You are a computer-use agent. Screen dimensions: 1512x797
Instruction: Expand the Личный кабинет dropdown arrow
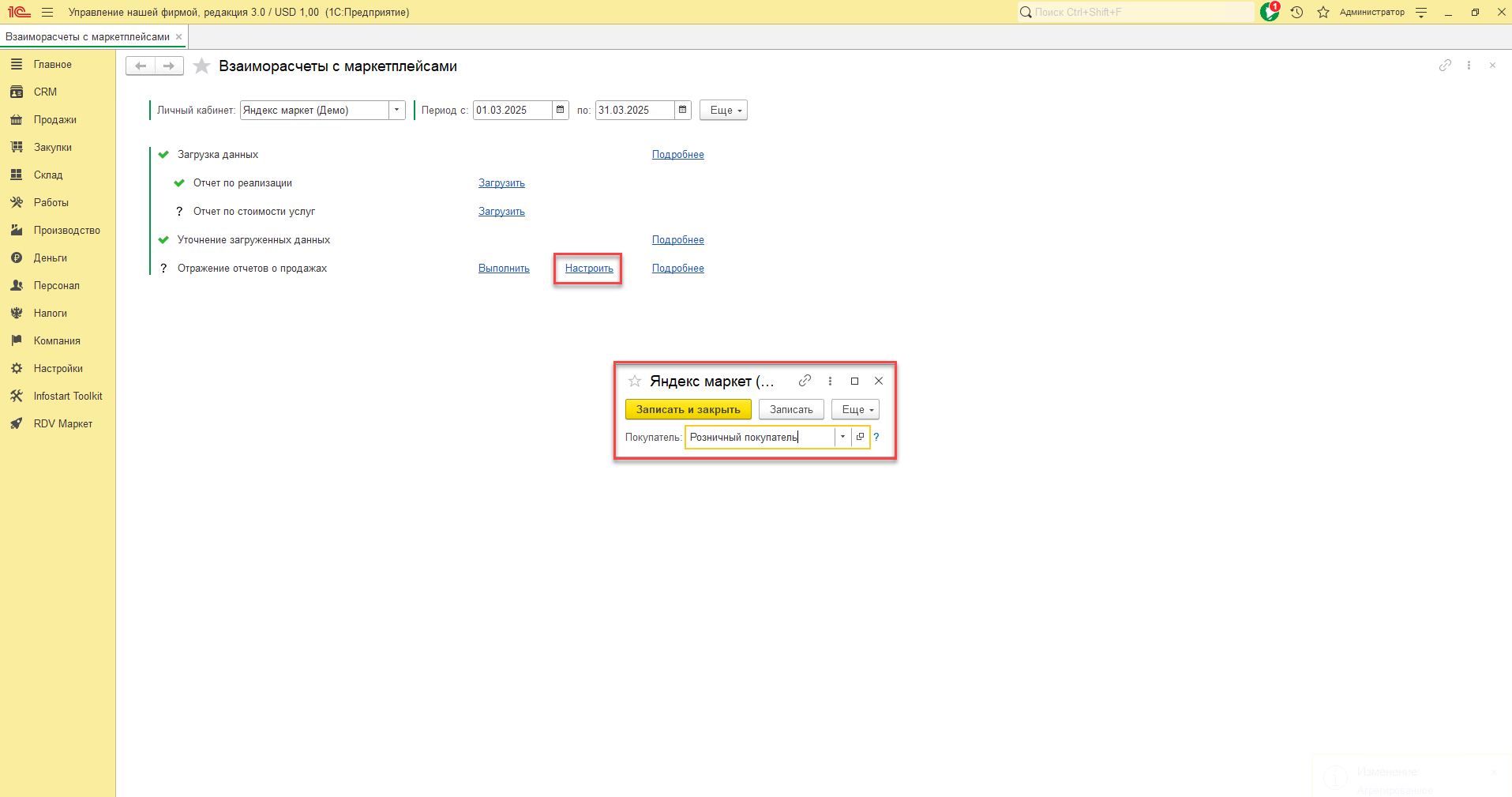tap(397, 110)
